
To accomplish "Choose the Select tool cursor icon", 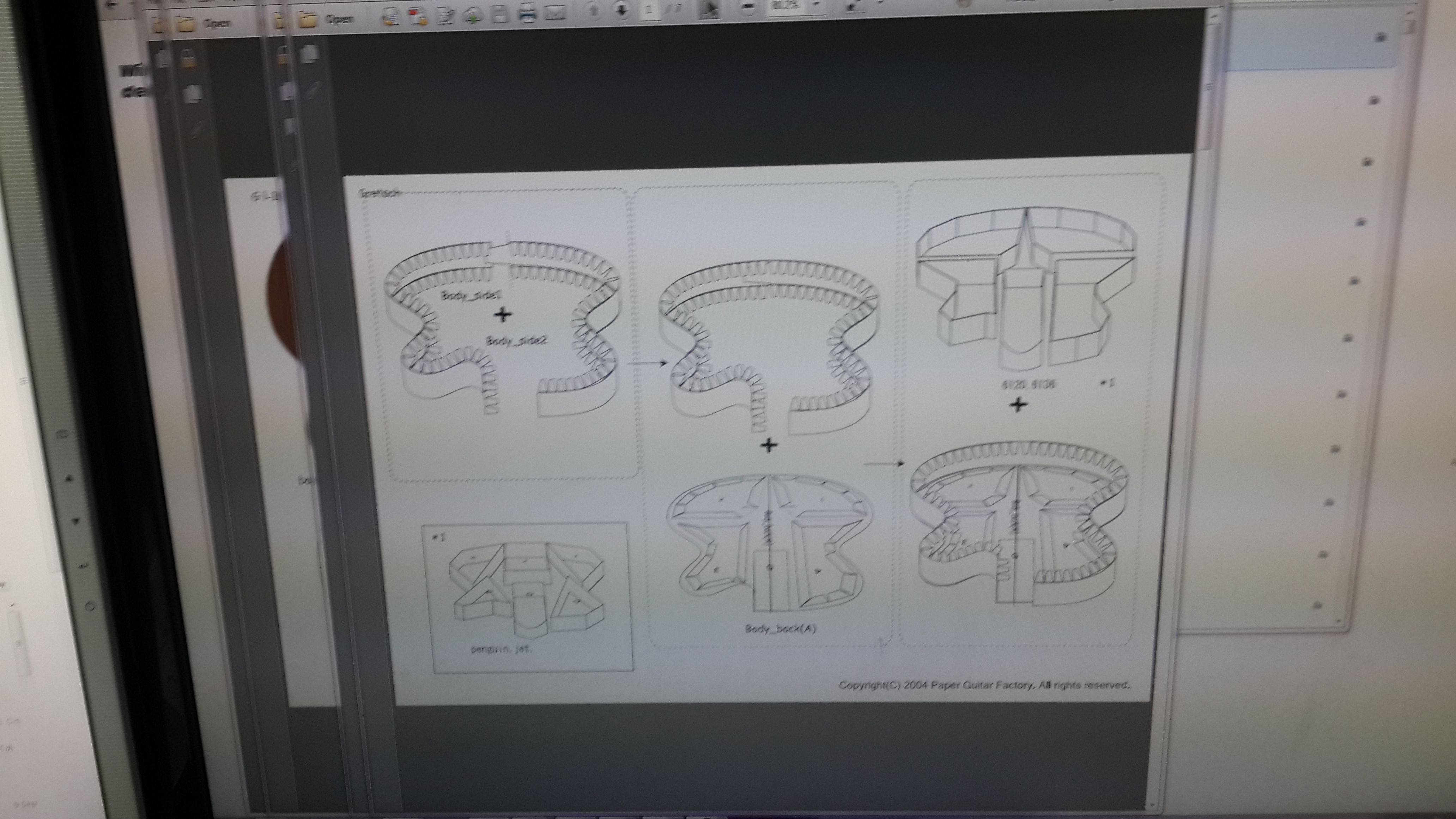I will click(710, 9).
